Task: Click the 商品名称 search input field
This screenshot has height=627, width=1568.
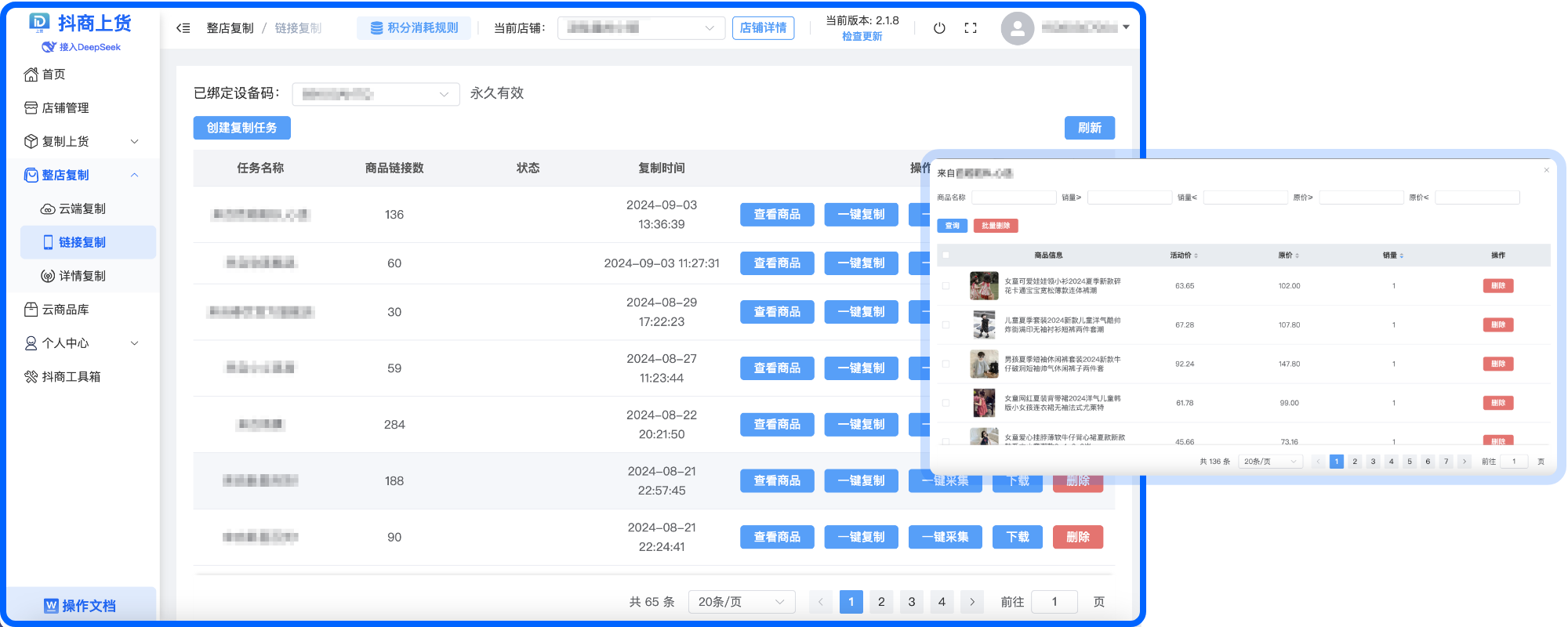Action: click(1014, 198)
